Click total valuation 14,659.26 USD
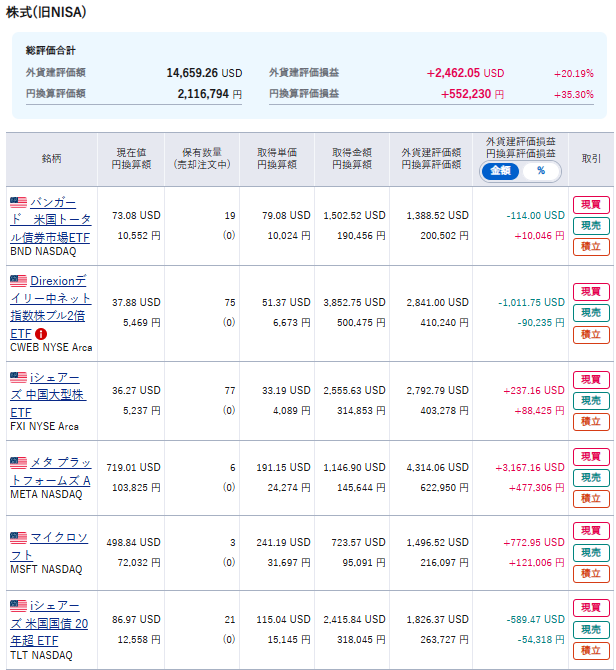The height and width of the screenshot is (670, 616). [204, 73]
